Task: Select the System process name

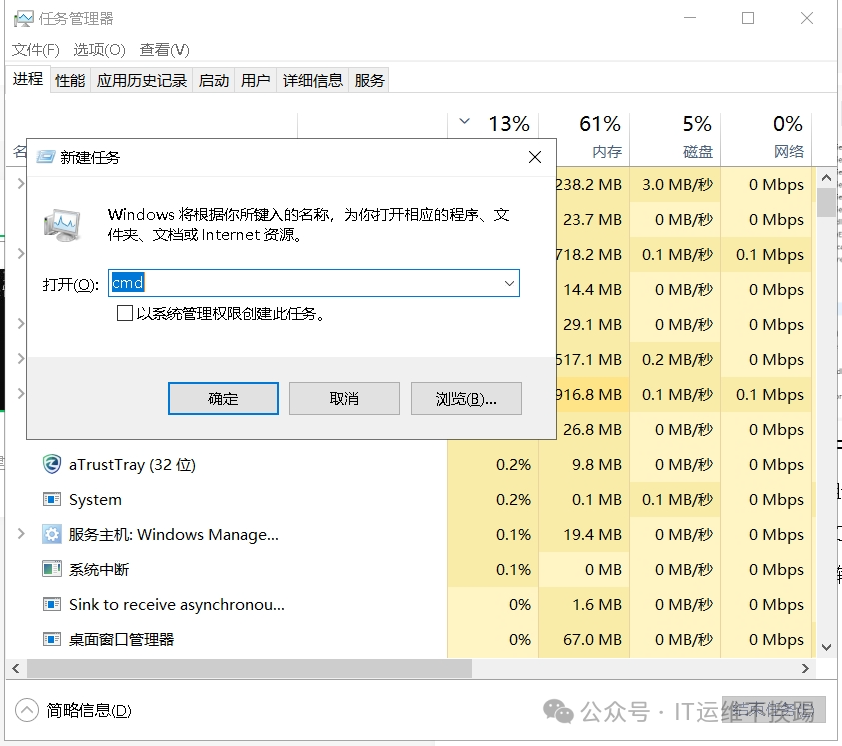Action: click(x=95, y=499)
